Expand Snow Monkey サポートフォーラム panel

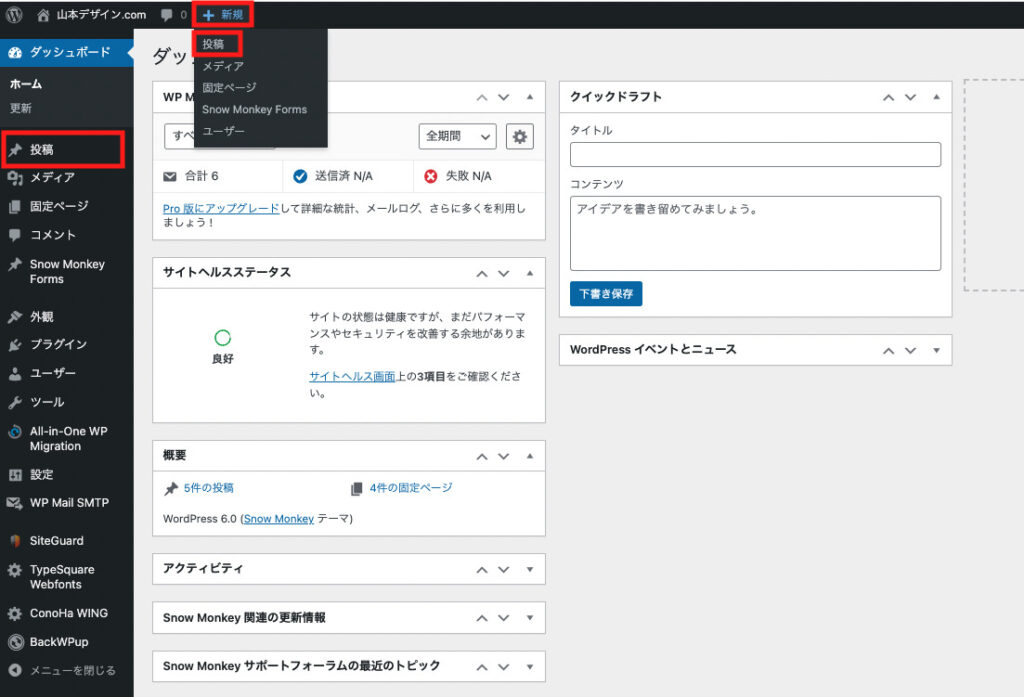pyautogui.click(x=530, y=667)
